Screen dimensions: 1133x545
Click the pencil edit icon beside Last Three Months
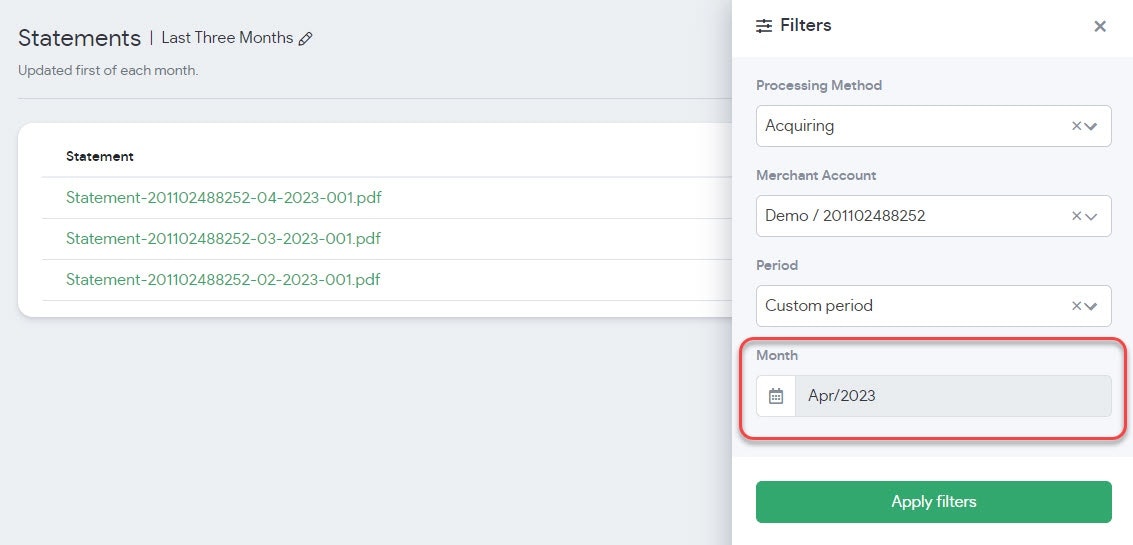[x=306, y=39]
